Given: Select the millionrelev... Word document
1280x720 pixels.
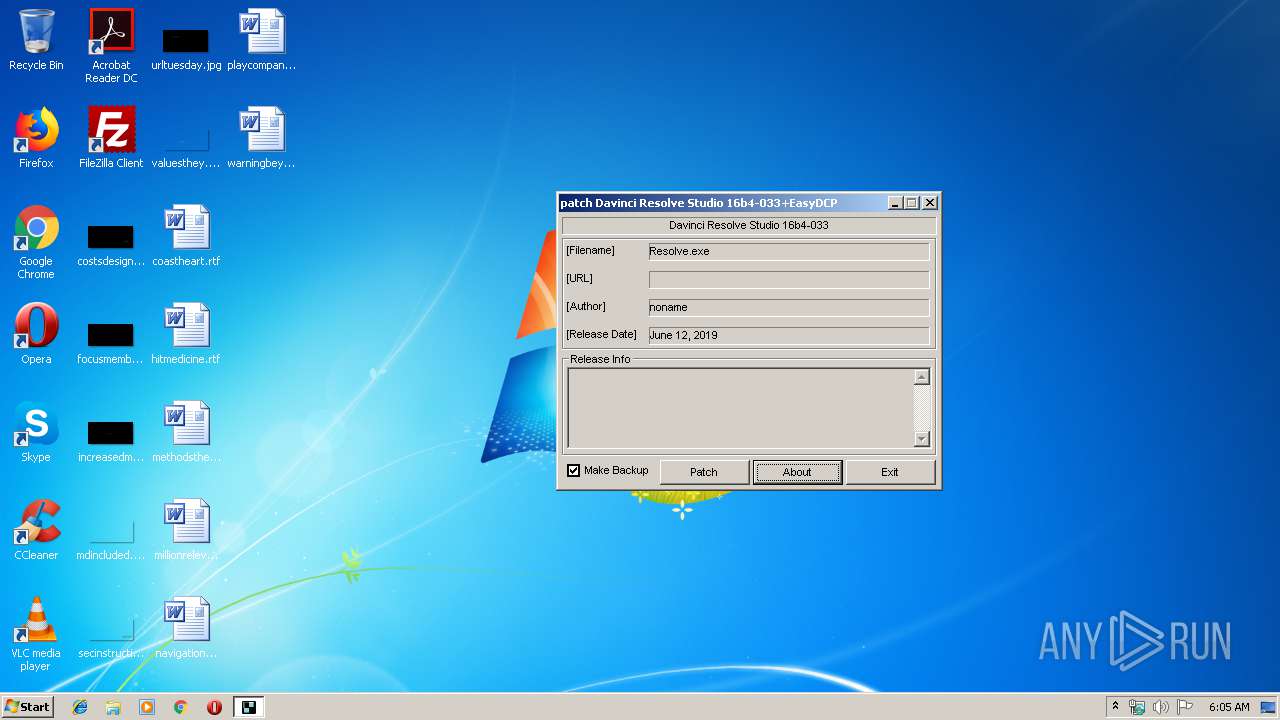Looking at the screenshot, I should click(186, 530).
